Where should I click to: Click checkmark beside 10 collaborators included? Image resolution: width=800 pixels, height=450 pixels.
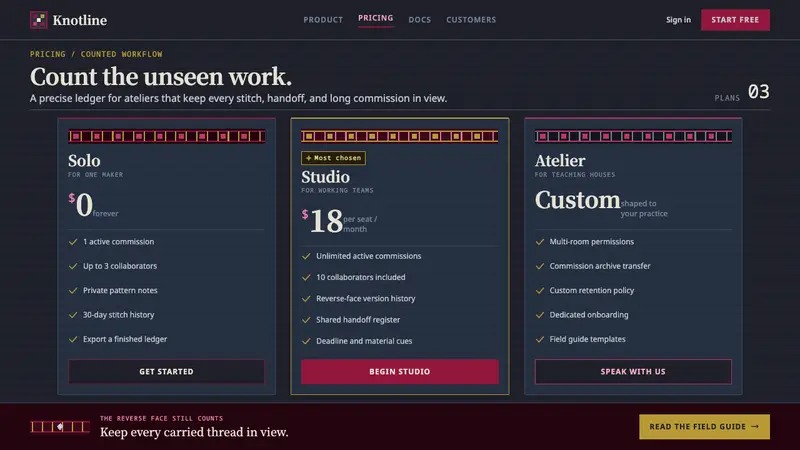306,278
